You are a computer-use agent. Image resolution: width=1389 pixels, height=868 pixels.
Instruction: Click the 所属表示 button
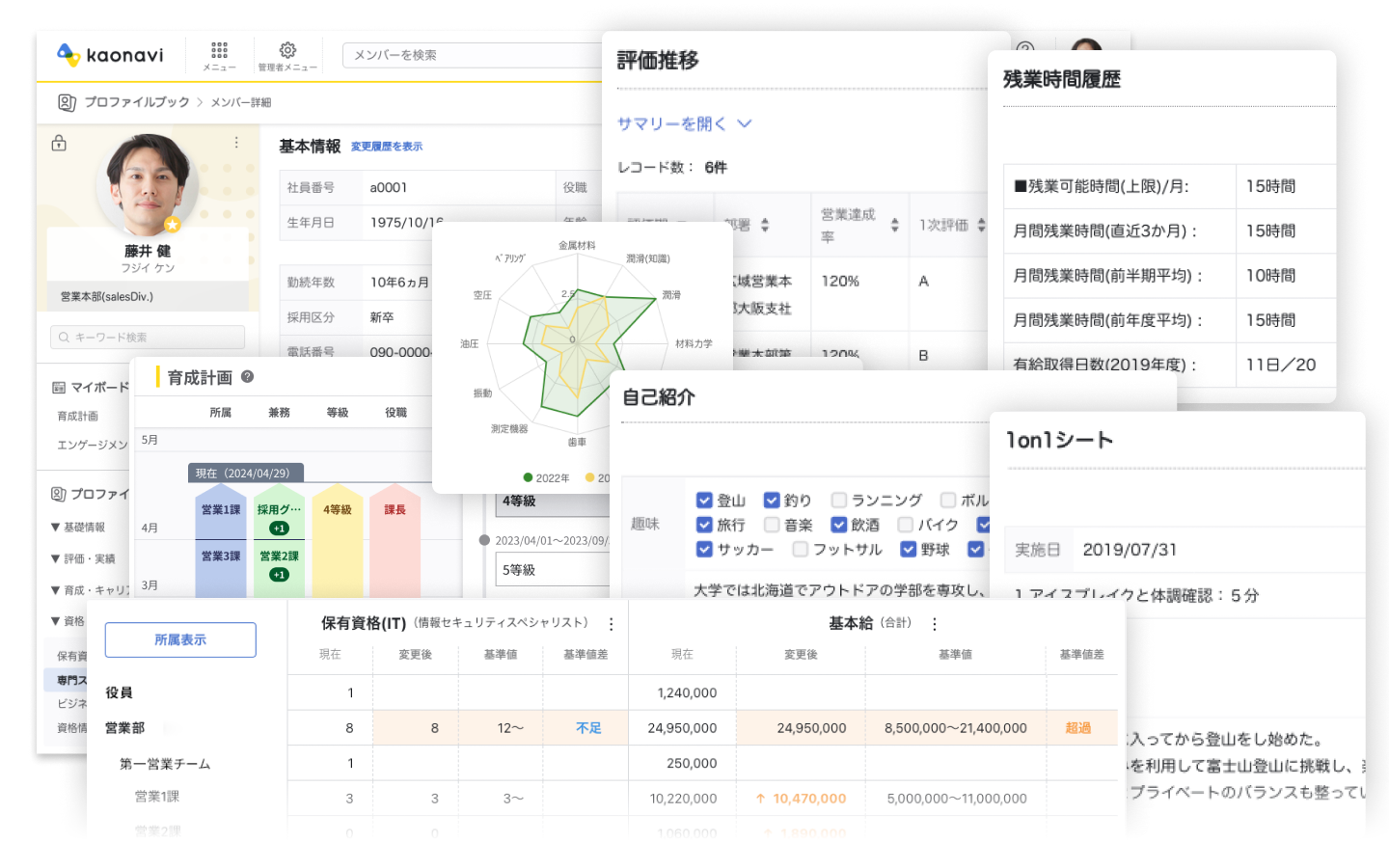180,639
